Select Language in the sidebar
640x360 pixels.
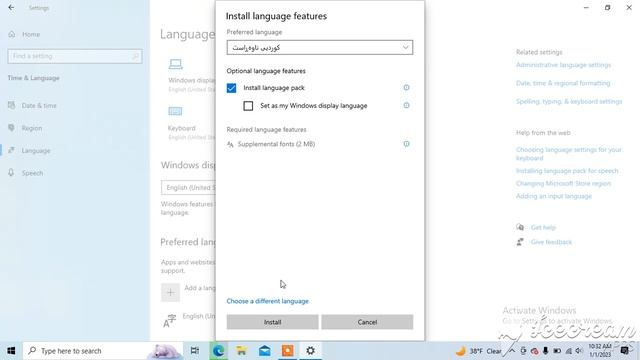pyautogui.click(x=36, y=151)
